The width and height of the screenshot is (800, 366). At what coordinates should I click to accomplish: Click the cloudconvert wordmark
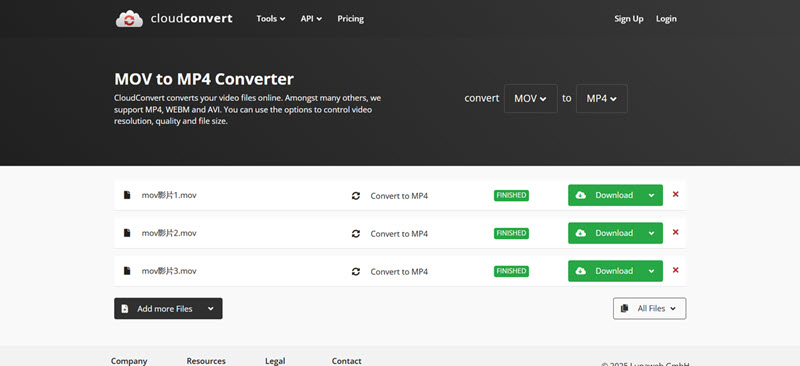pyautogui.click(x=191, y=19)
